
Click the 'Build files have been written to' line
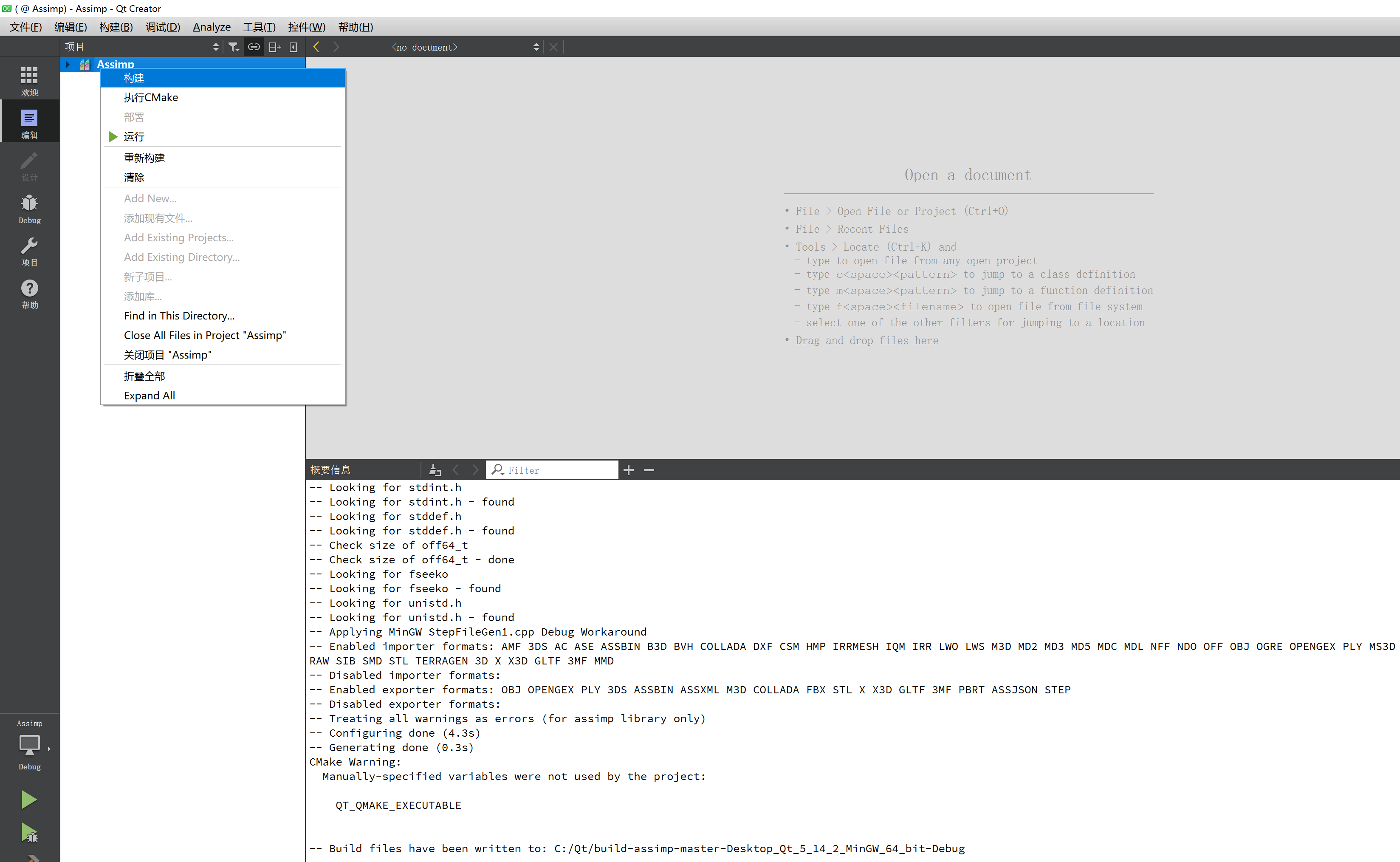click(x=637, y=848)
